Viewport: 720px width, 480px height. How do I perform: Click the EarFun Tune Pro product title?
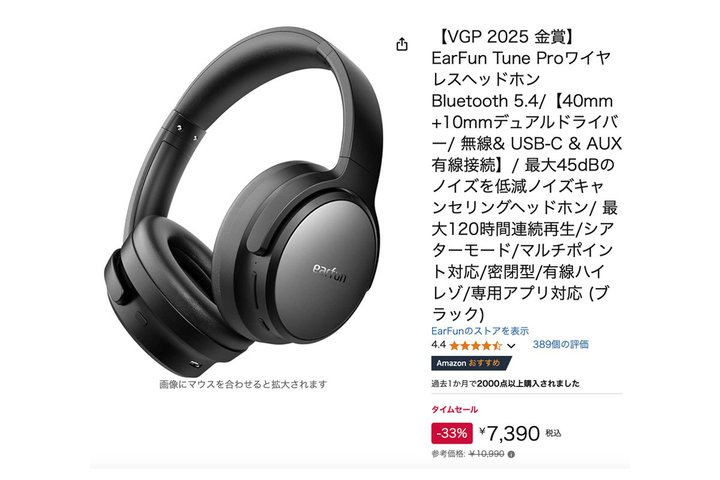tap(526, 175)
